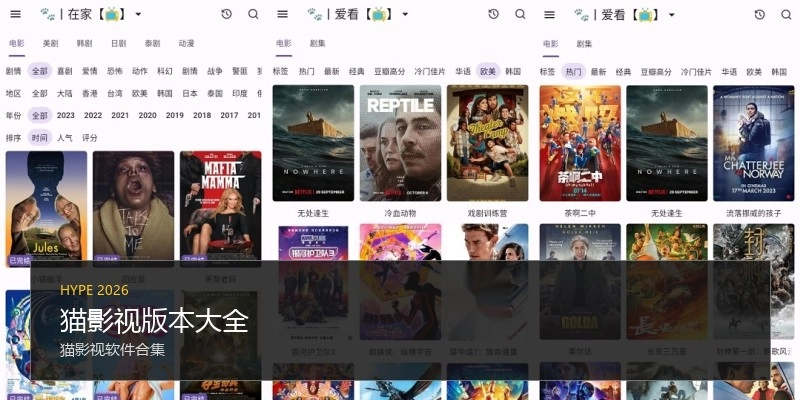The width and height of the screenshot is (800, 400).
Task: Select 电影 tab on the 在家 screen
Action: point(16,43)
